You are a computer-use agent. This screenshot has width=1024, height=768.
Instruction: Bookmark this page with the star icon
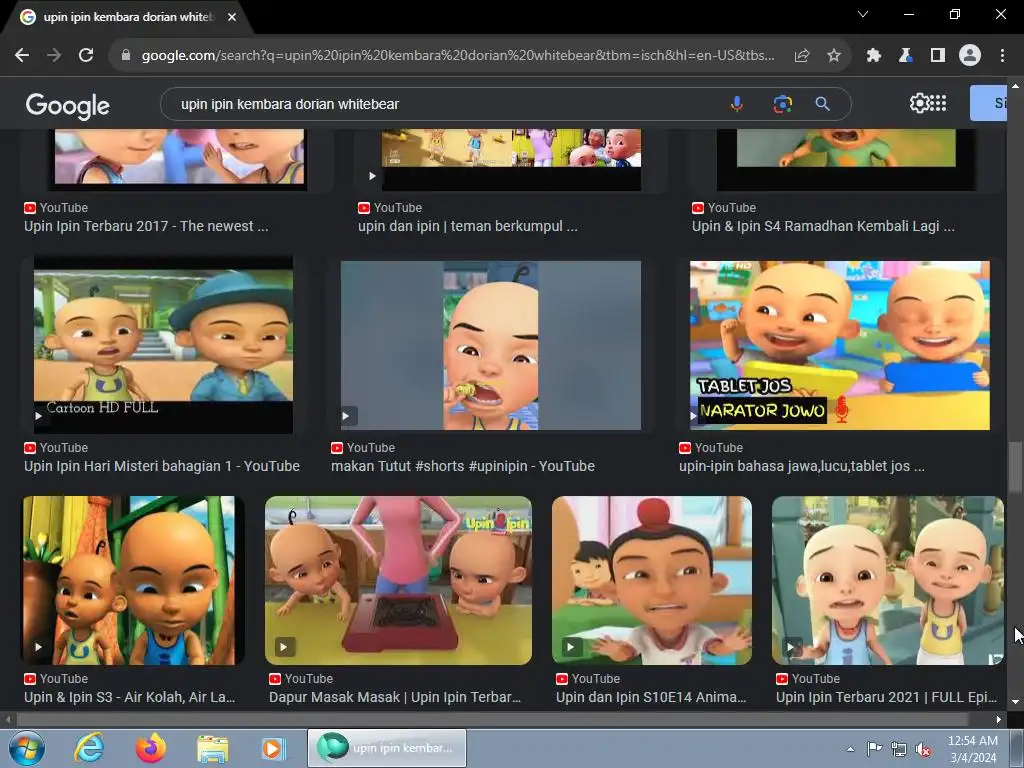tap(834, 56)
